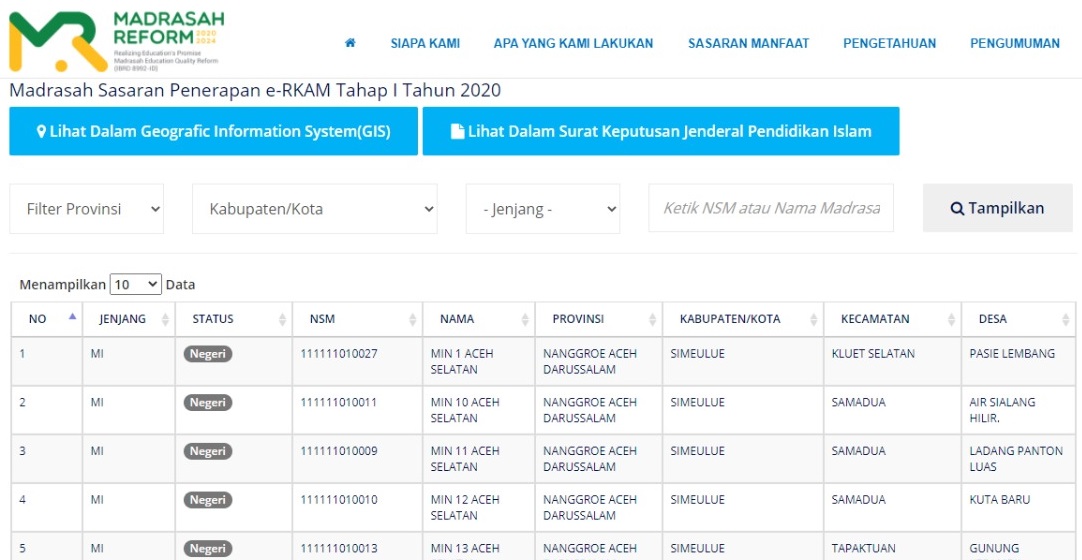
Task: Click Negeri badge in row 2
Action: click(208, 403)
